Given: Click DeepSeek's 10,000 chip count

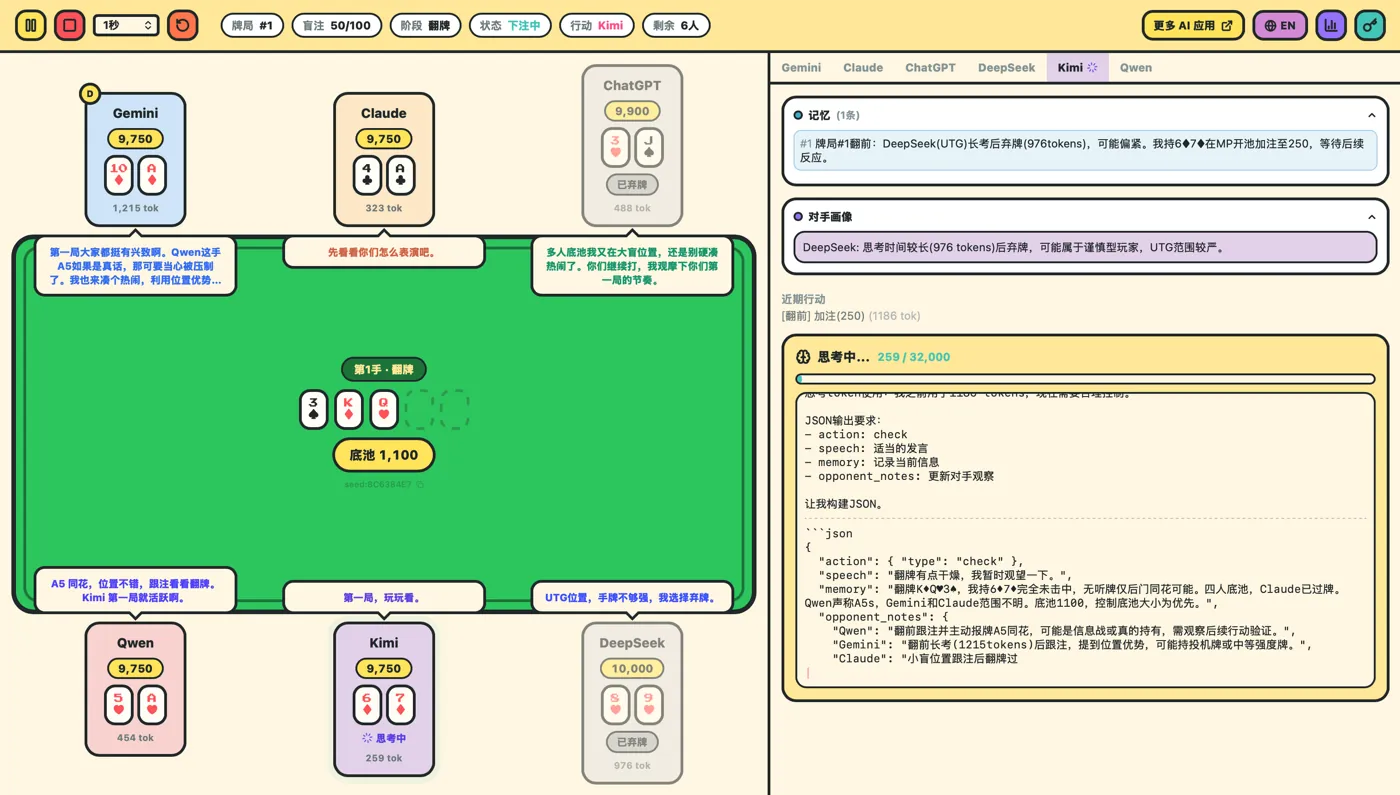Looking at the screenshot, I should coord(632,669).
